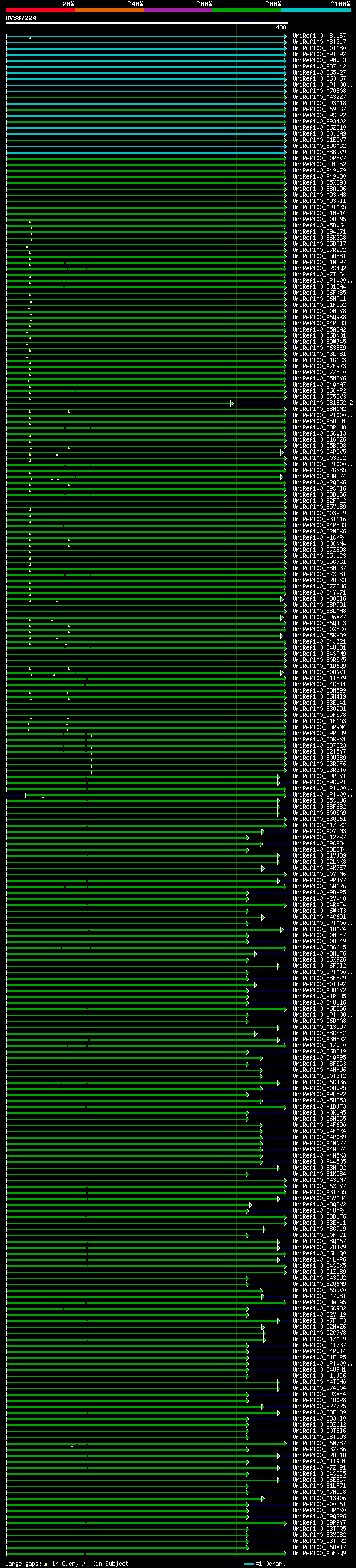Click the hit label UniRef100_Q7RZC2

(319, 250)
